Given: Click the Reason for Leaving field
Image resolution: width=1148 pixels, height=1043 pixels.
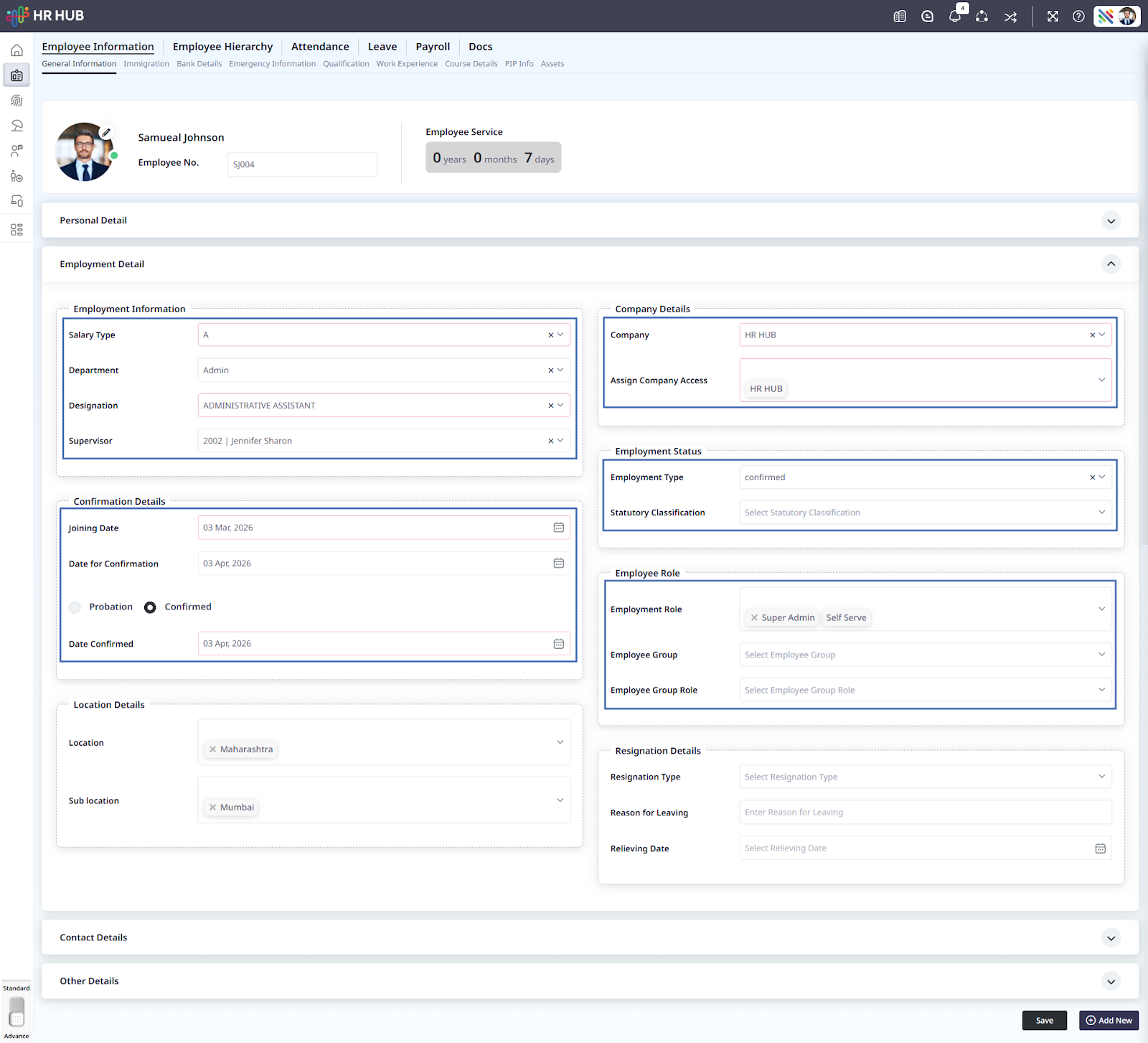Looking at the screenshot, I should coord(925,813).
